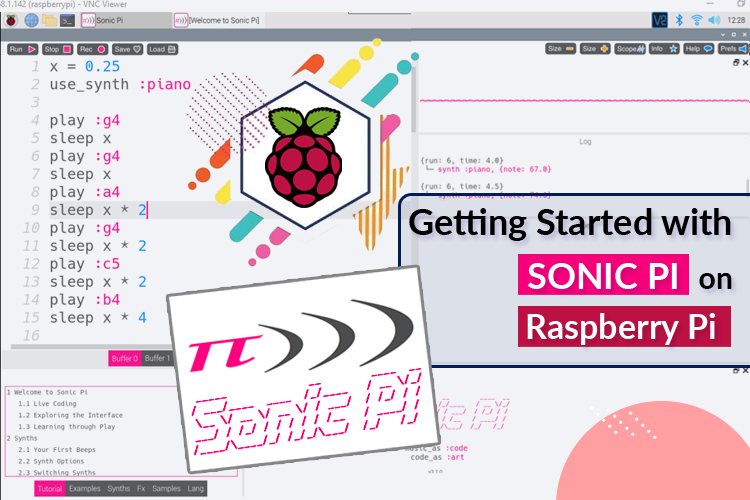750x500 pixels.
Task: Click code line 'play :b4'
Action: pos(85,300)
